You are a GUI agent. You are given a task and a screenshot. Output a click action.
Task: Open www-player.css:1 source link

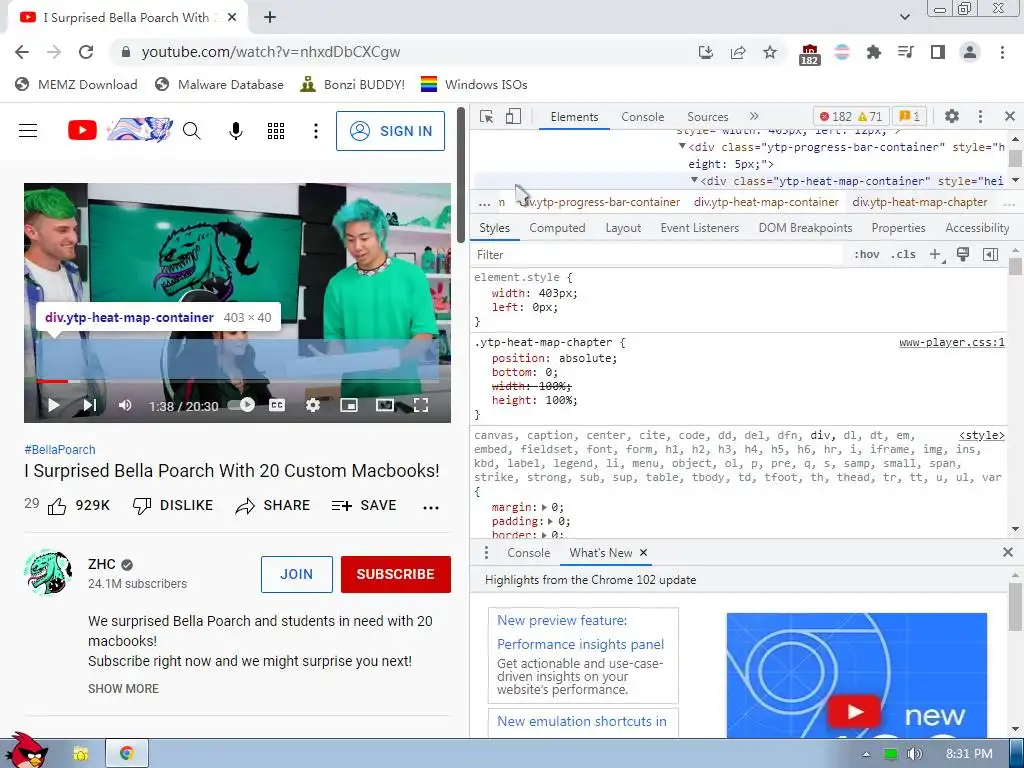(952, 342)
